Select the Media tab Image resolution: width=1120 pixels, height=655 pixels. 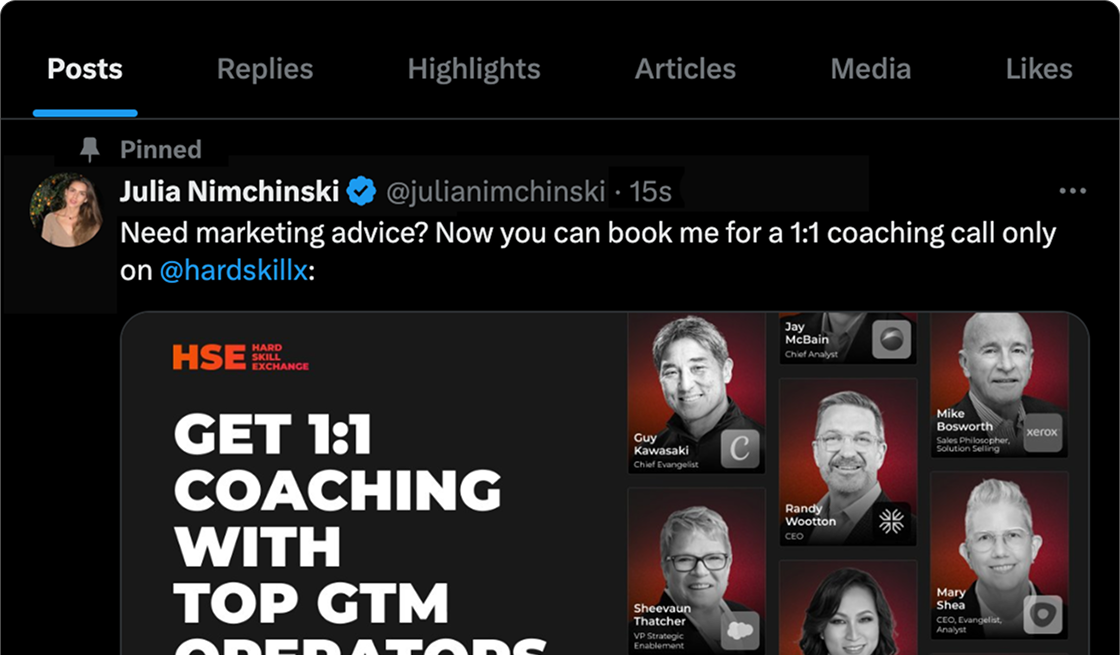[x=871, y=69]
